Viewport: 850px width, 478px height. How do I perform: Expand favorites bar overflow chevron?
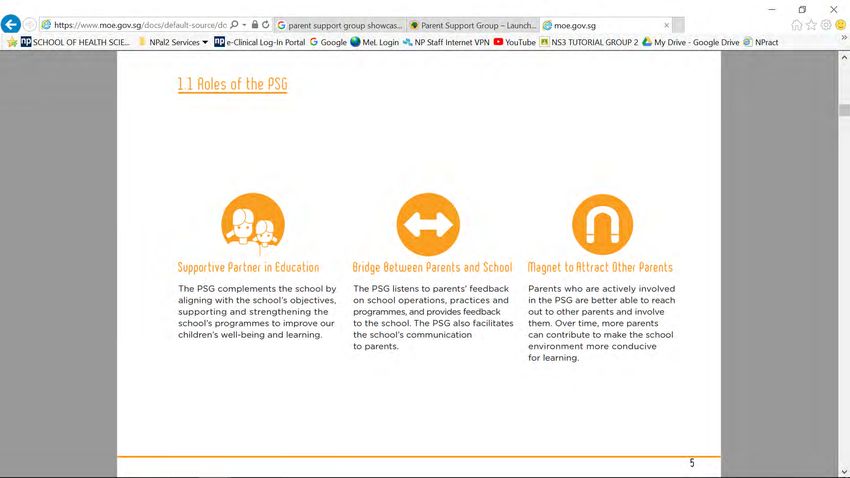[844, 38]
